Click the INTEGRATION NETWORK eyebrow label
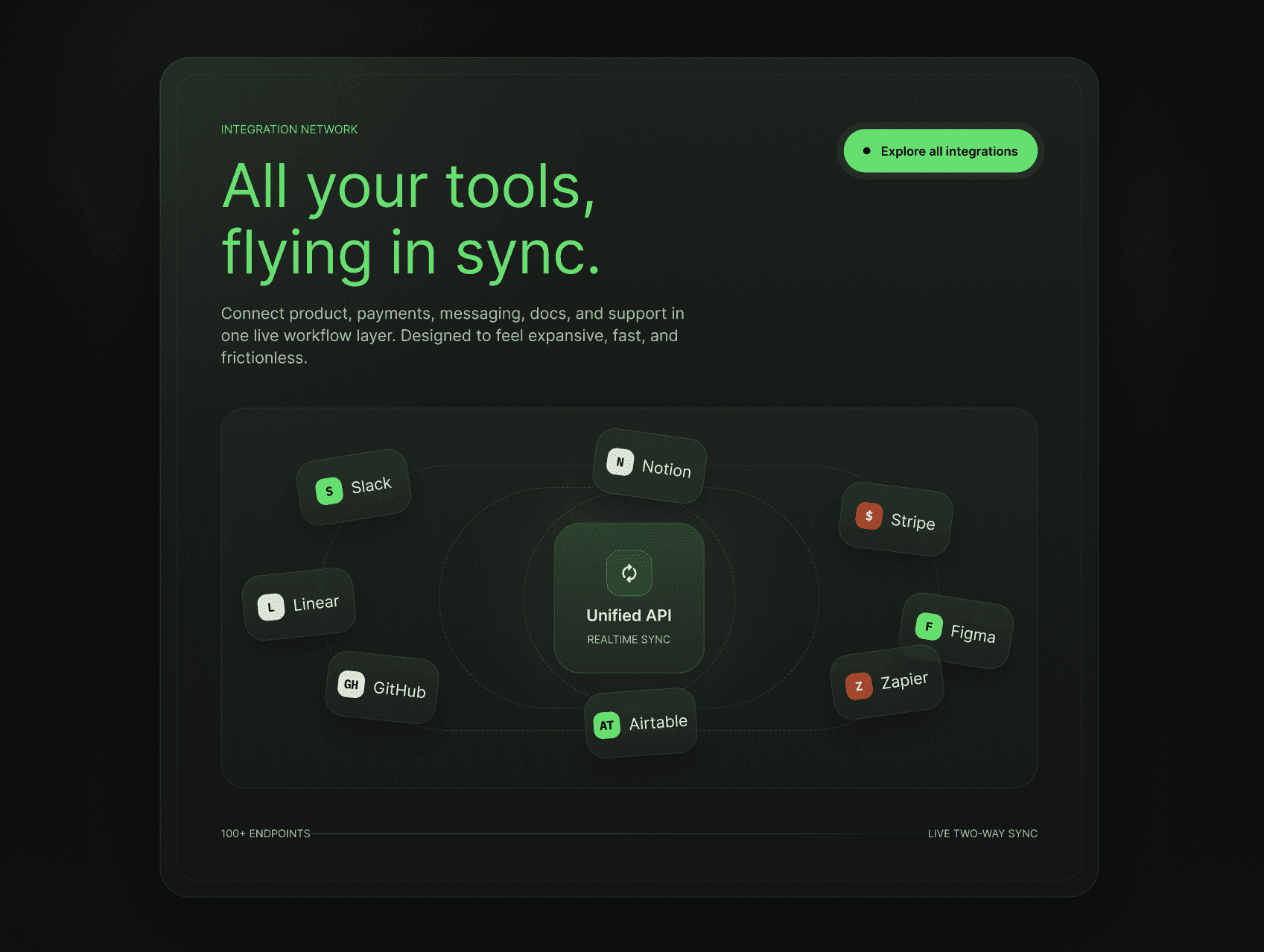 click(x=289, y=130)
